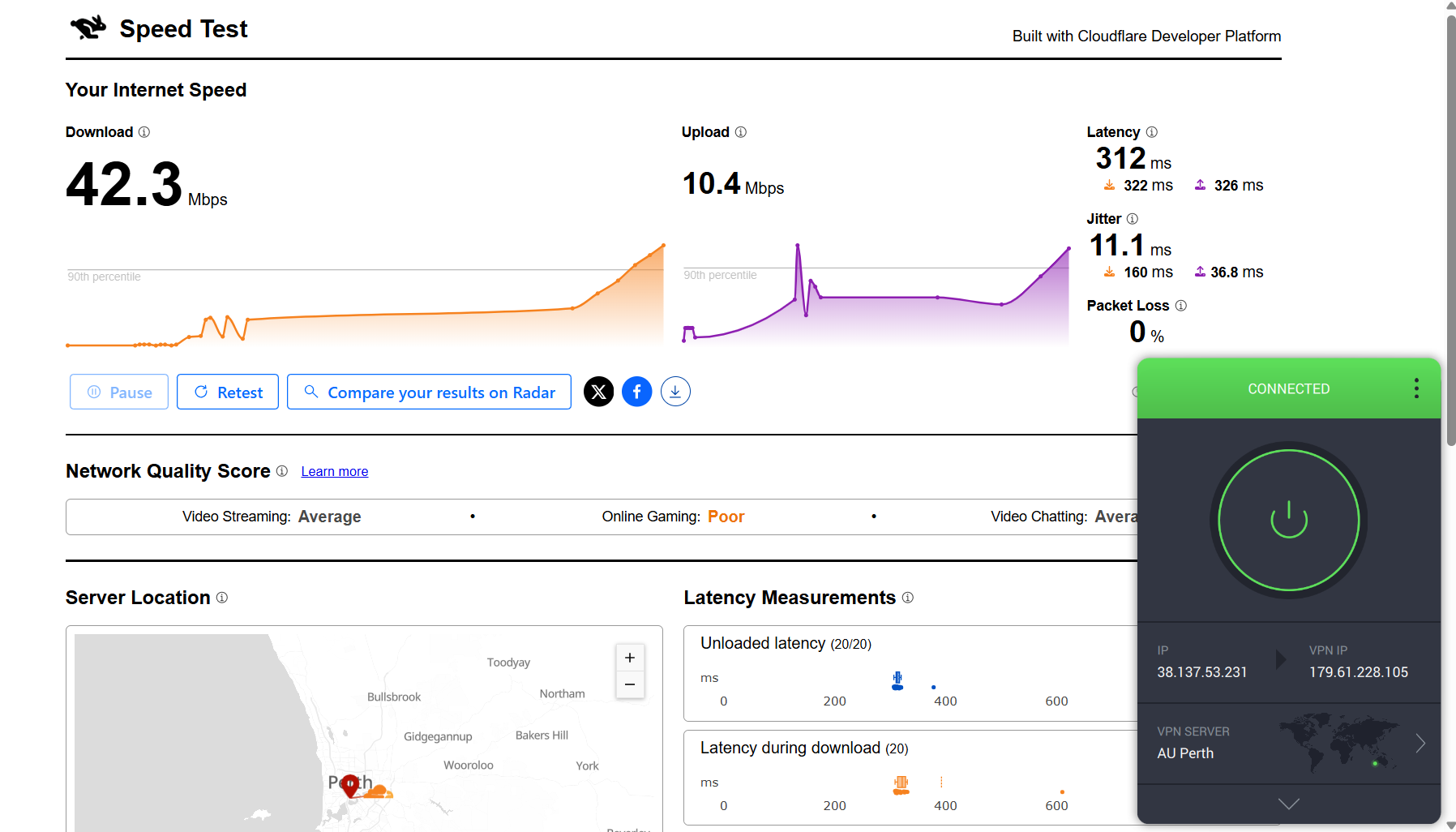Toggle the VPN power button off
Image resolution: width=1456 pixels, height=832 pixels.
coord(1288,521)
